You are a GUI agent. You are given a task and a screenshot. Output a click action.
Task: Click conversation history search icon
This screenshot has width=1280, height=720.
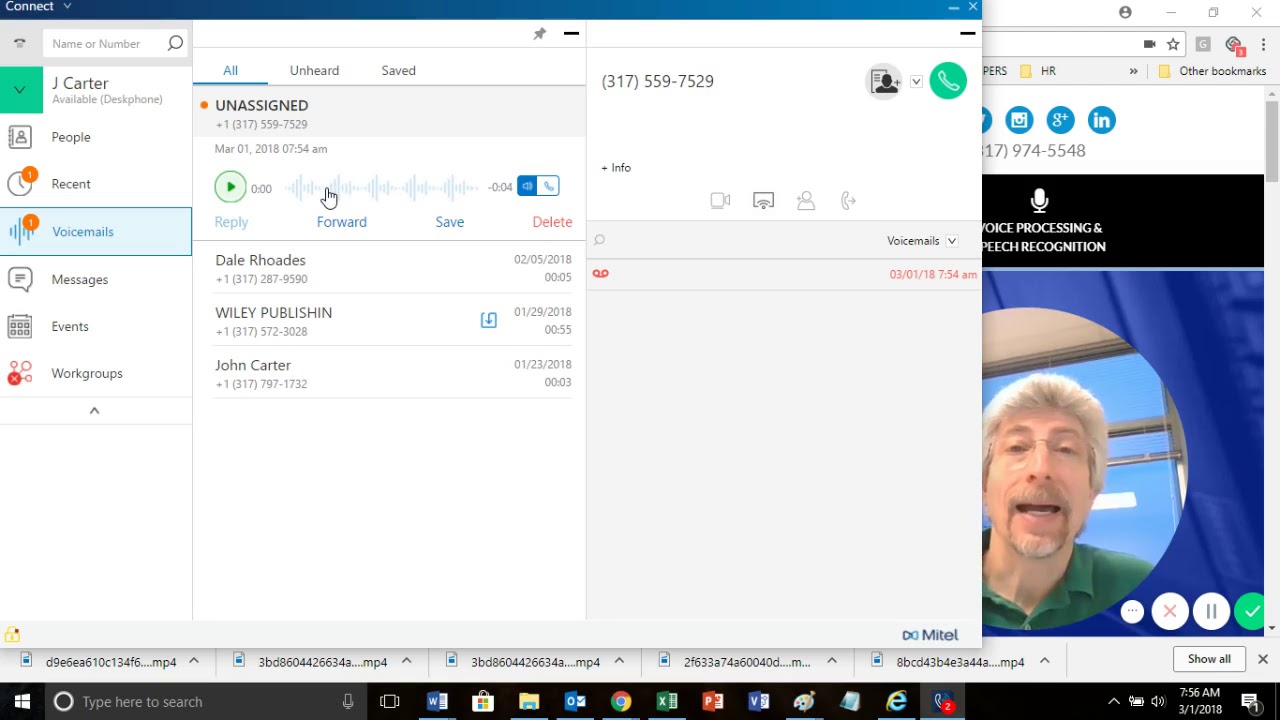[x=600, y=240]
